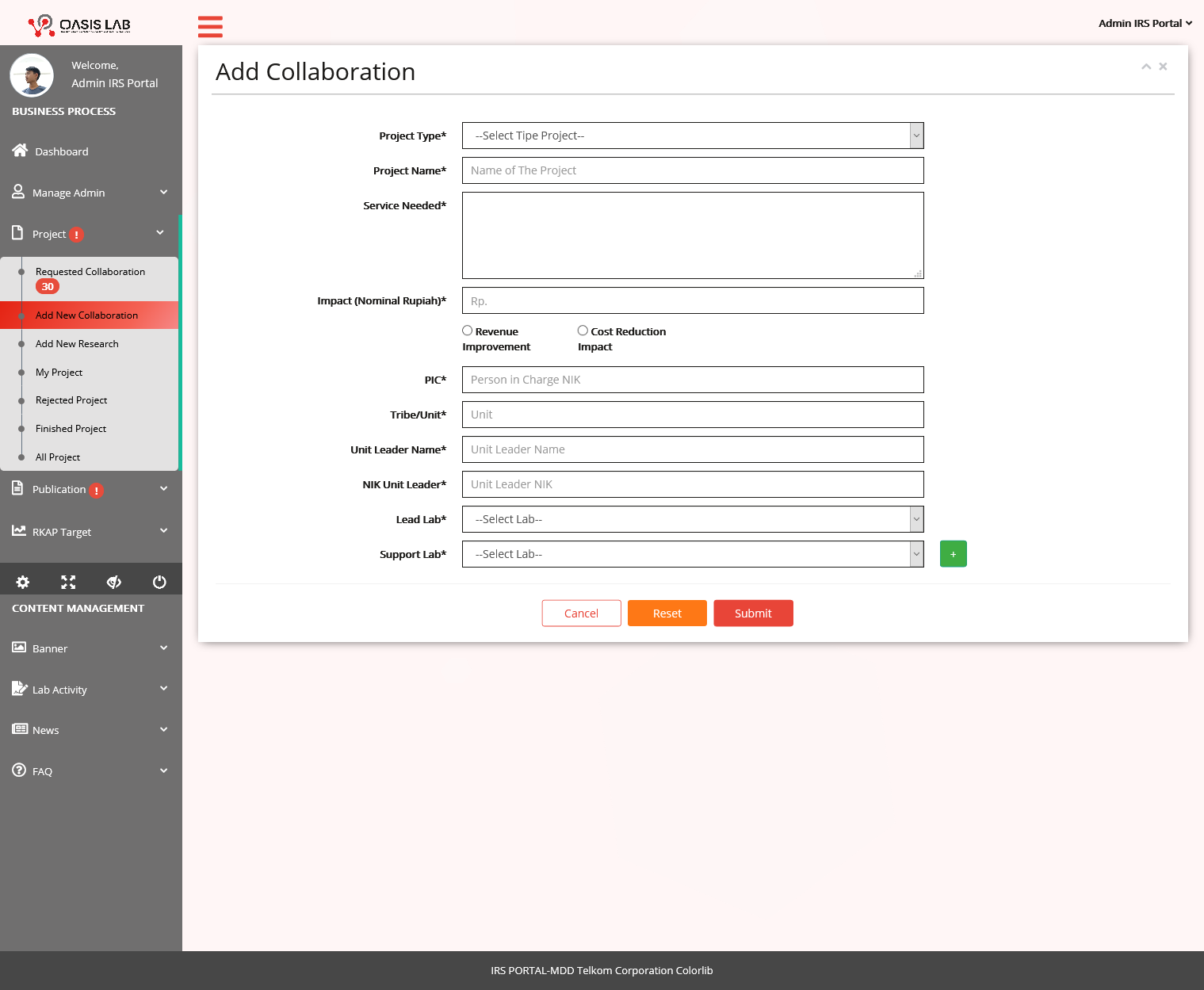Click the Cancel button

tap(581, 613)
